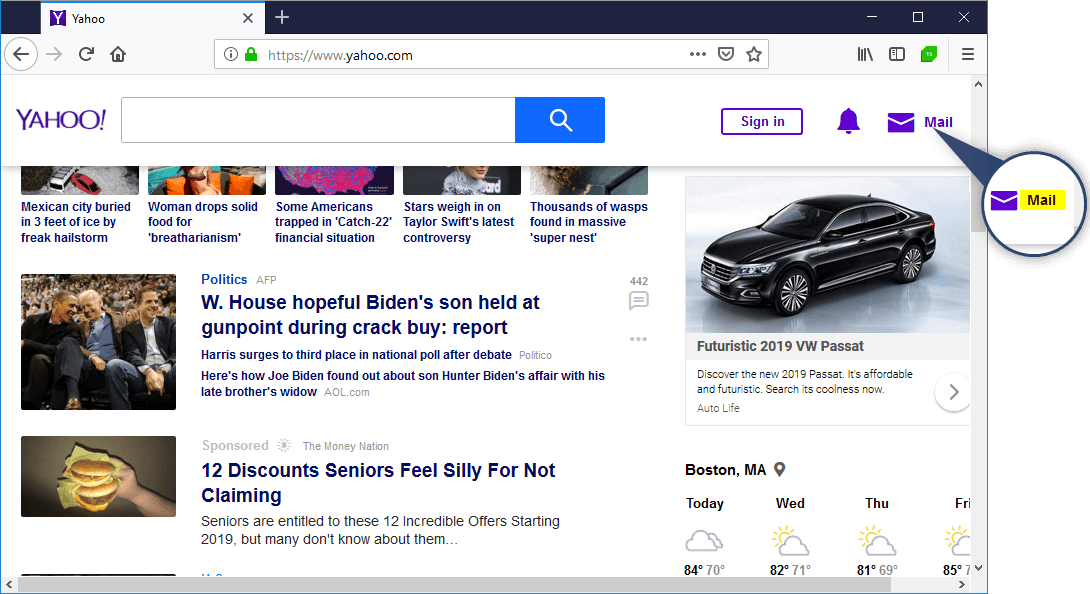
Task: Open the browser home page
Action: 118,54
